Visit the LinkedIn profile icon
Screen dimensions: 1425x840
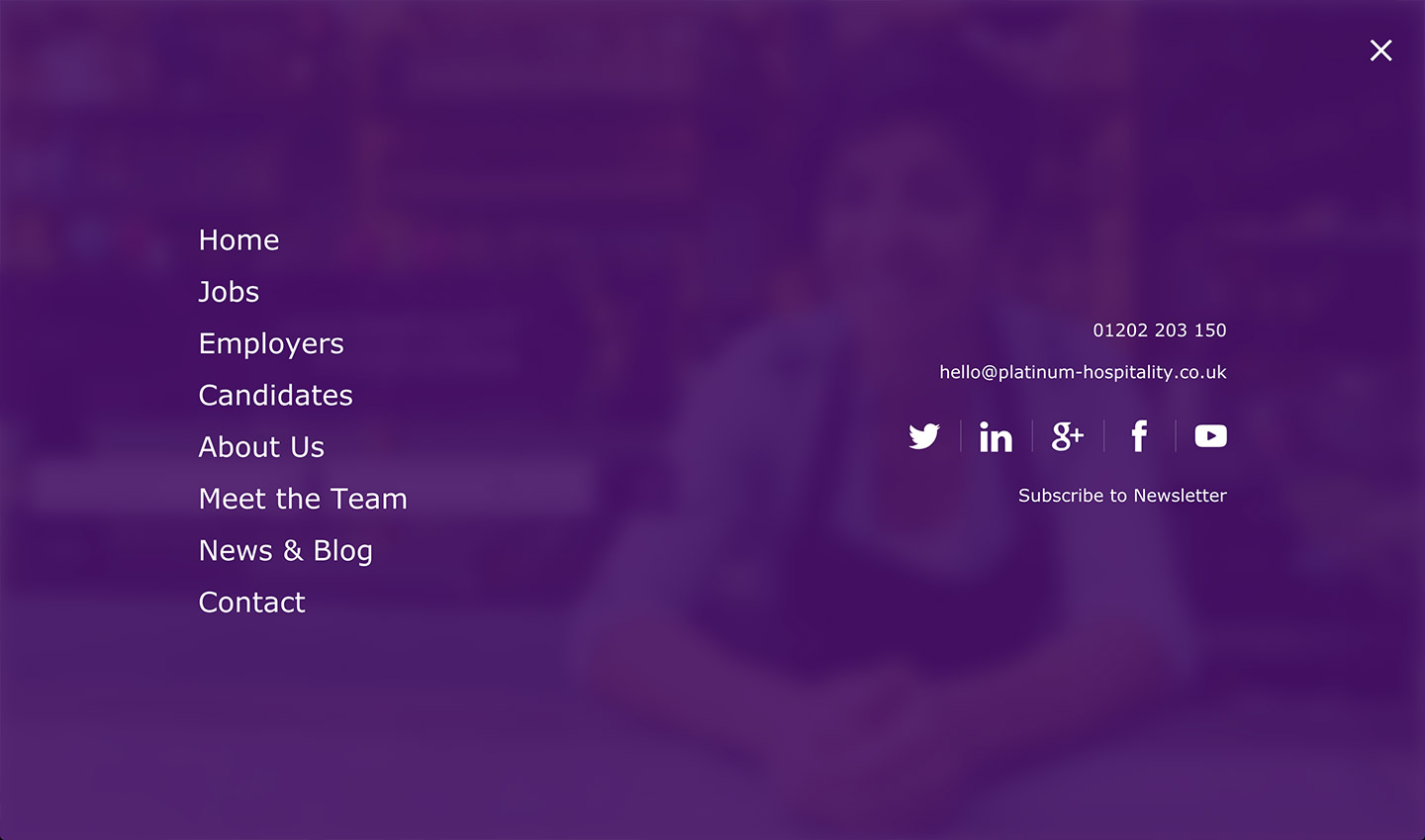click(996, 436)
